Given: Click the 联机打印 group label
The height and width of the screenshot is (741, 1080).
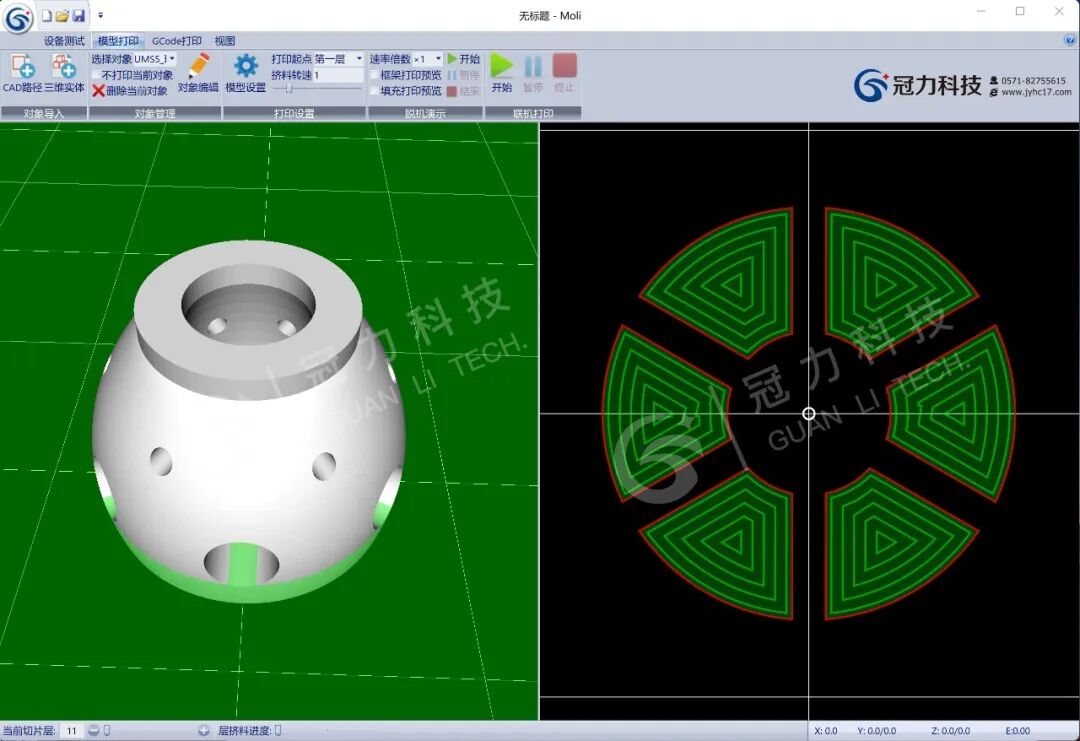Looking at the screenshot, I should [533, 114].
